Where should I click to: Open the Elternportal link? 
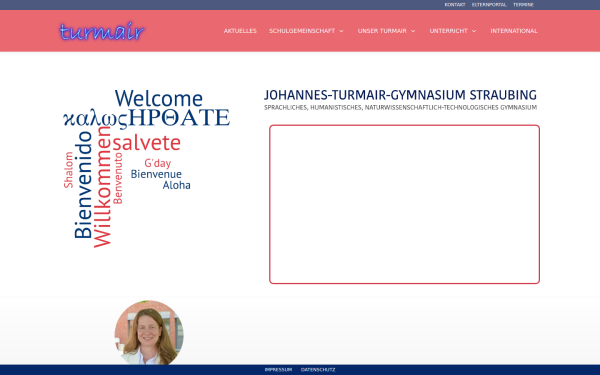click(489, 5)
